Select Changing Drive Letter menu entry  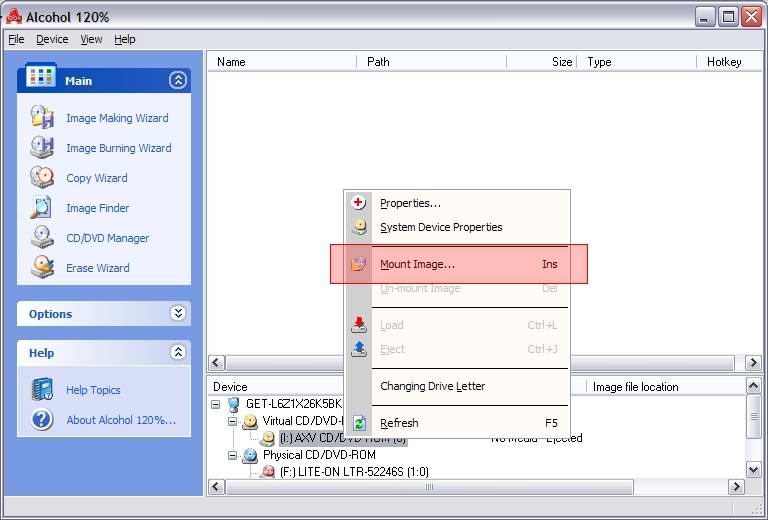tap(459, 386)
